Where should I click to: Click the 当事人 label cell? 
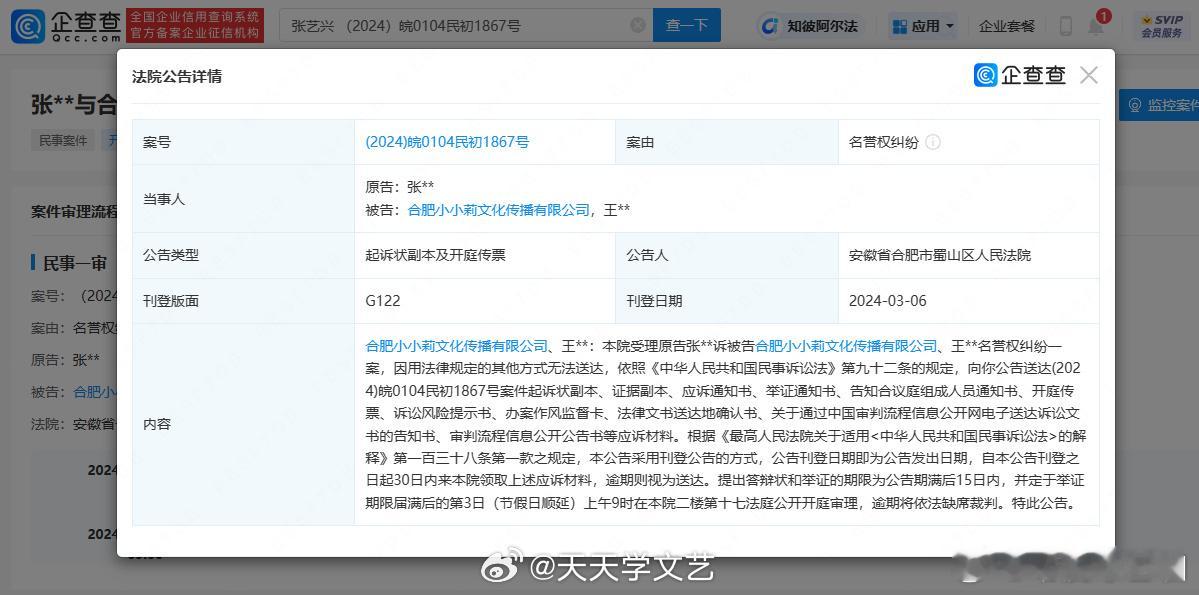[243, 199]
